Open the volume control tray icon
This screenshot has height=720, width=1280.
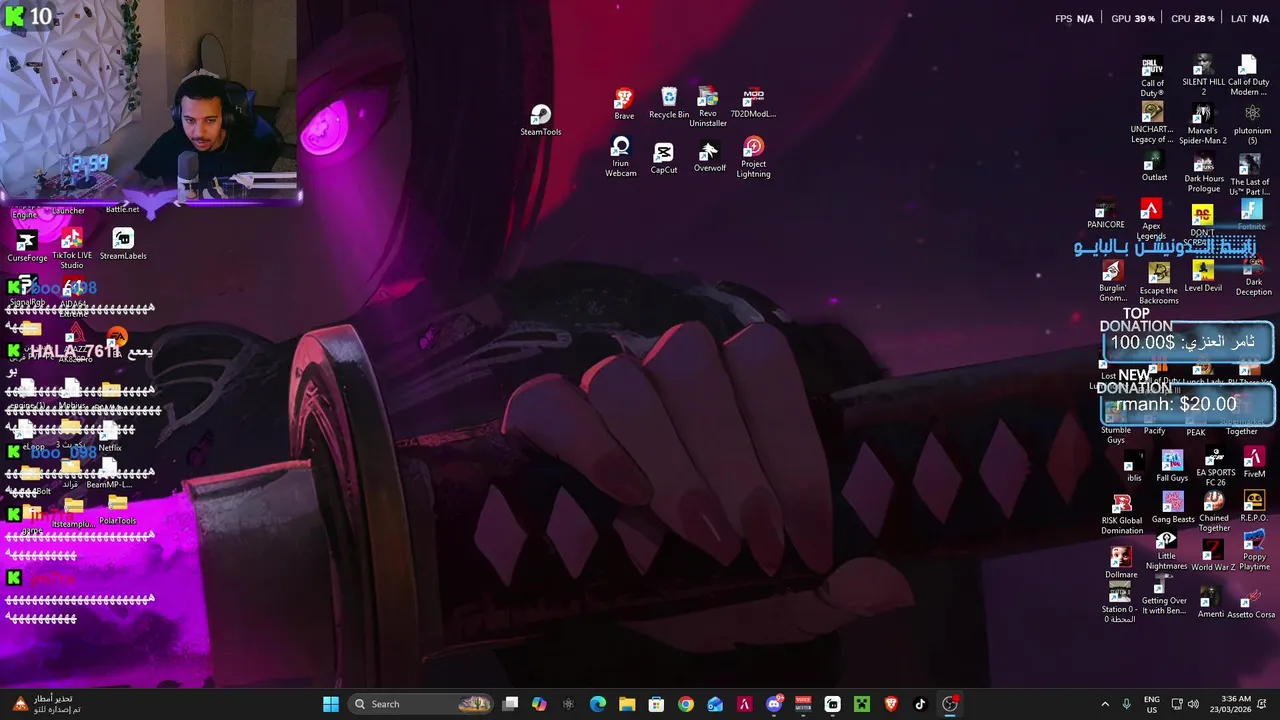(x=1194, y=704)
